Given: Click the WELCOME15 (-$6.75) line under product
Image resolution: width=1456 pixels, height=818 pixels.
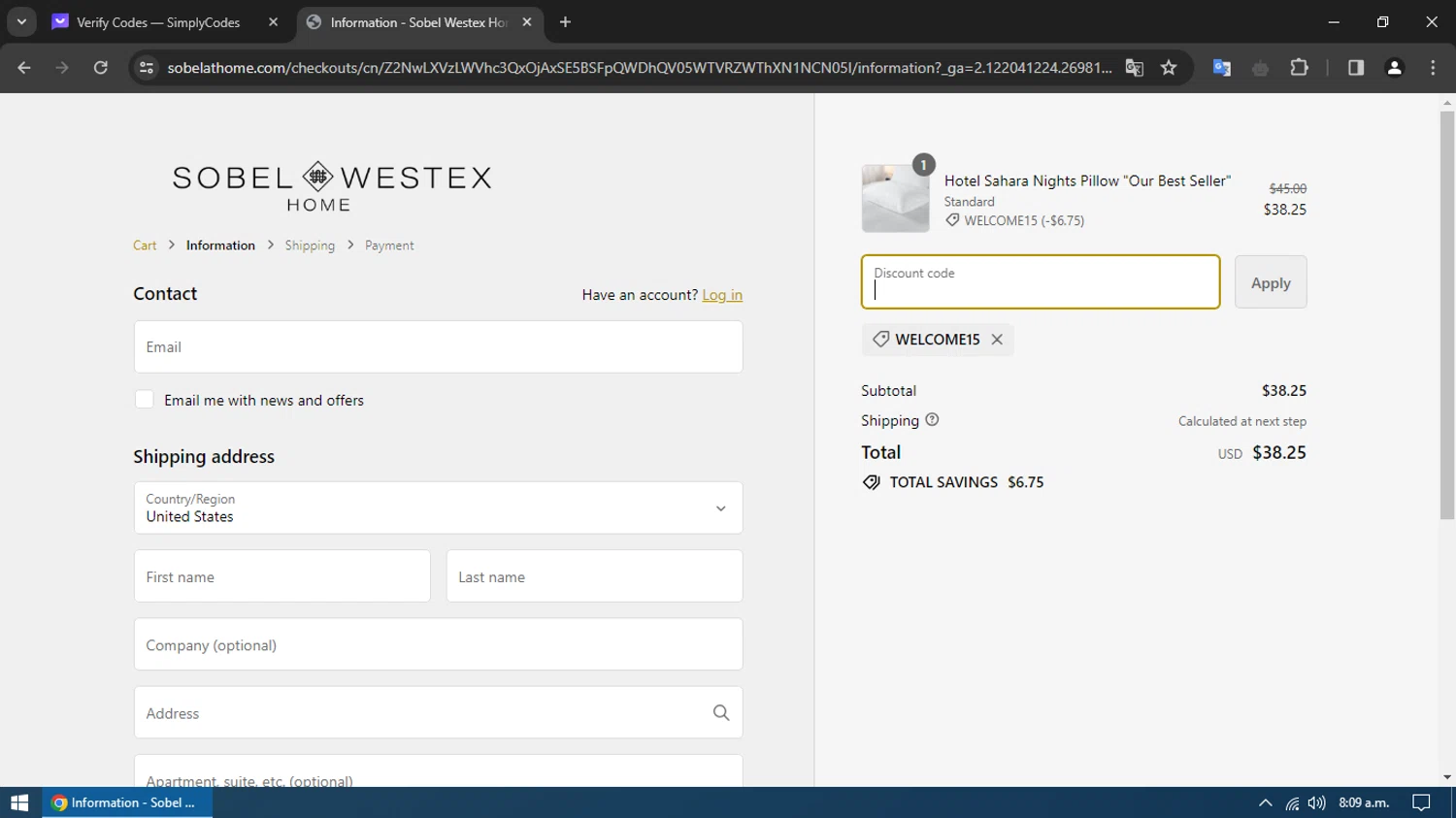Looking at the screenshot, I should (x=1015, y=220).
